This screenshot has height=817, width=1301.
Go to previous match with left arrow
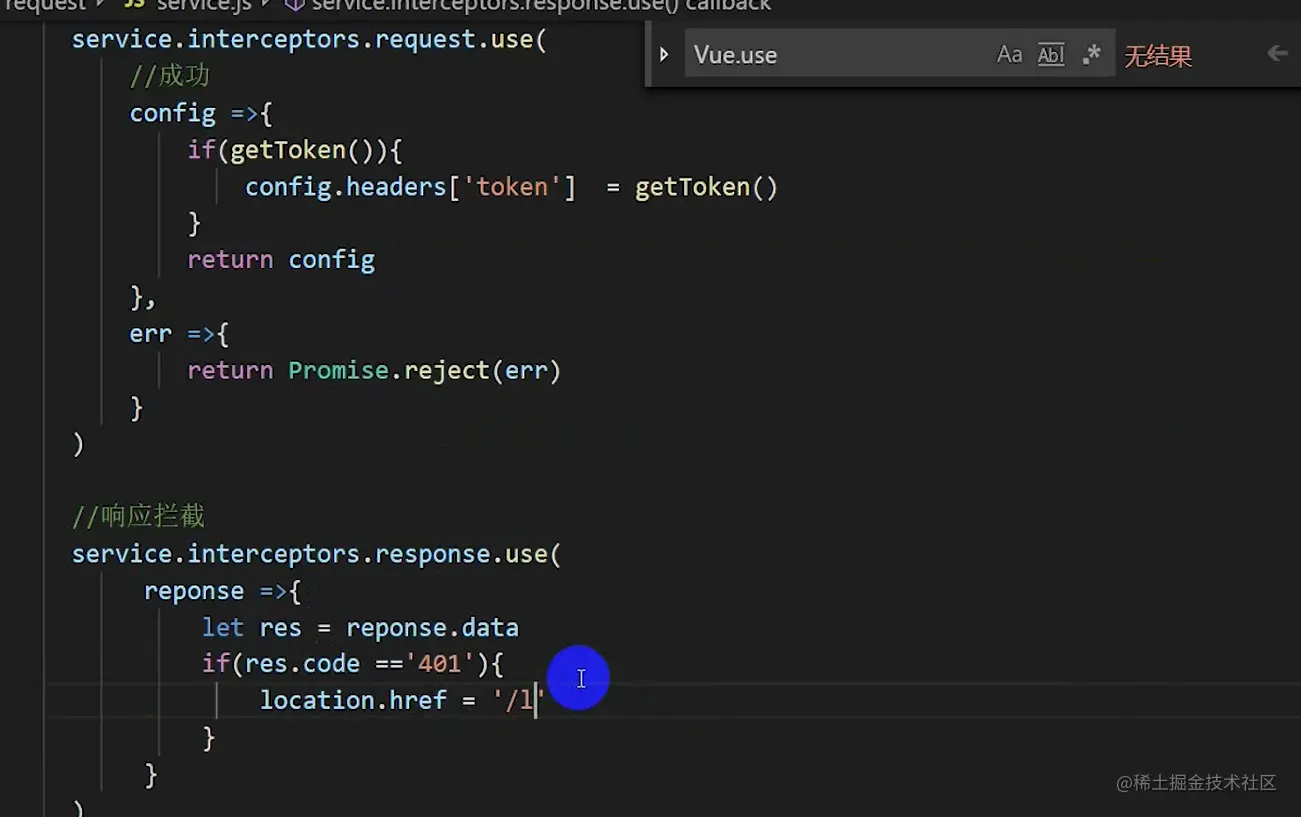tap(1277, 54)
